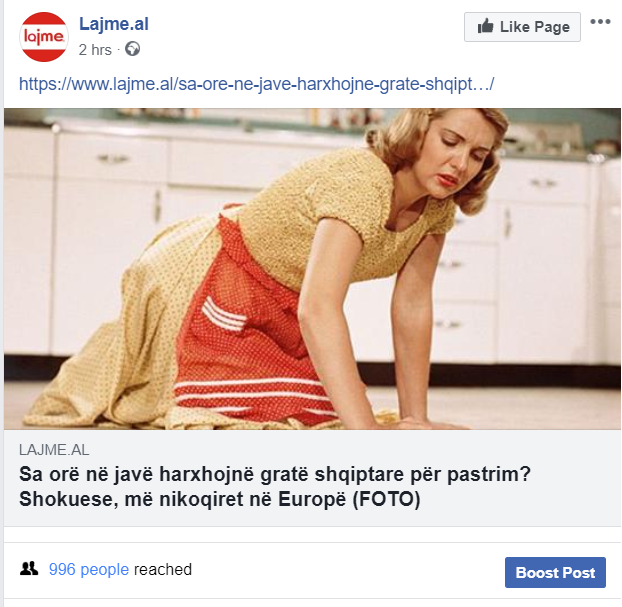Open the three-dot post options menu
Viewport: 622px width, 607px height.
pyautogui.click(x=600, y=22)
